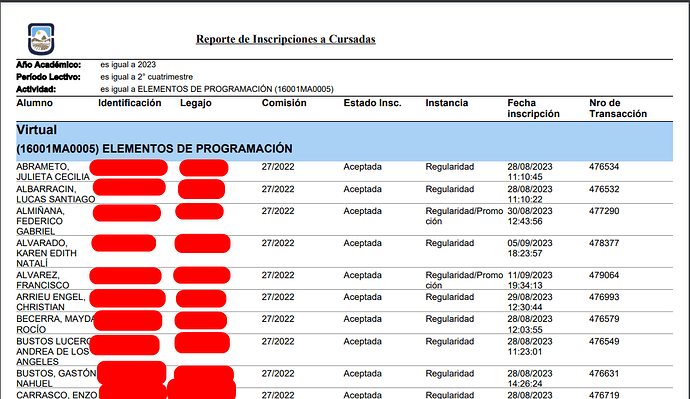This screenshot has width=690, height=399.
Task: Click the 'Actividad:' label
Action: coord(36,89)
